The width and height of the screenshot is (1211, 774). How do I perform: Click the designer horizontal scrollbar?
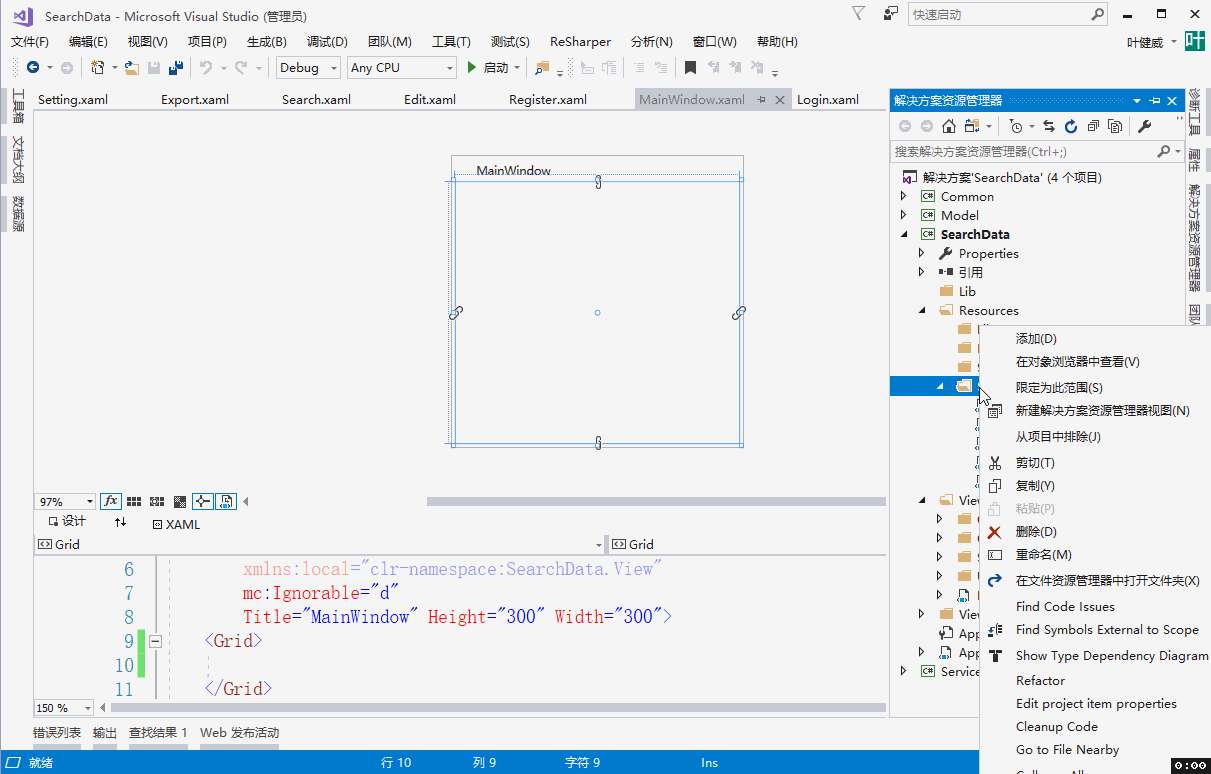(x=656, y=501)
